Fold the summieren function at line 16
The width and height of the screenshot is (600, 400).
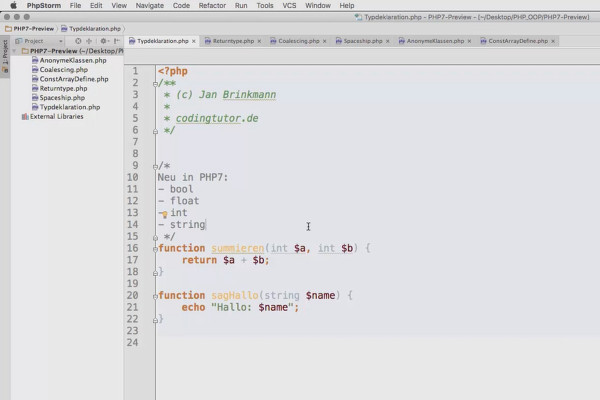tap(155, 249)
